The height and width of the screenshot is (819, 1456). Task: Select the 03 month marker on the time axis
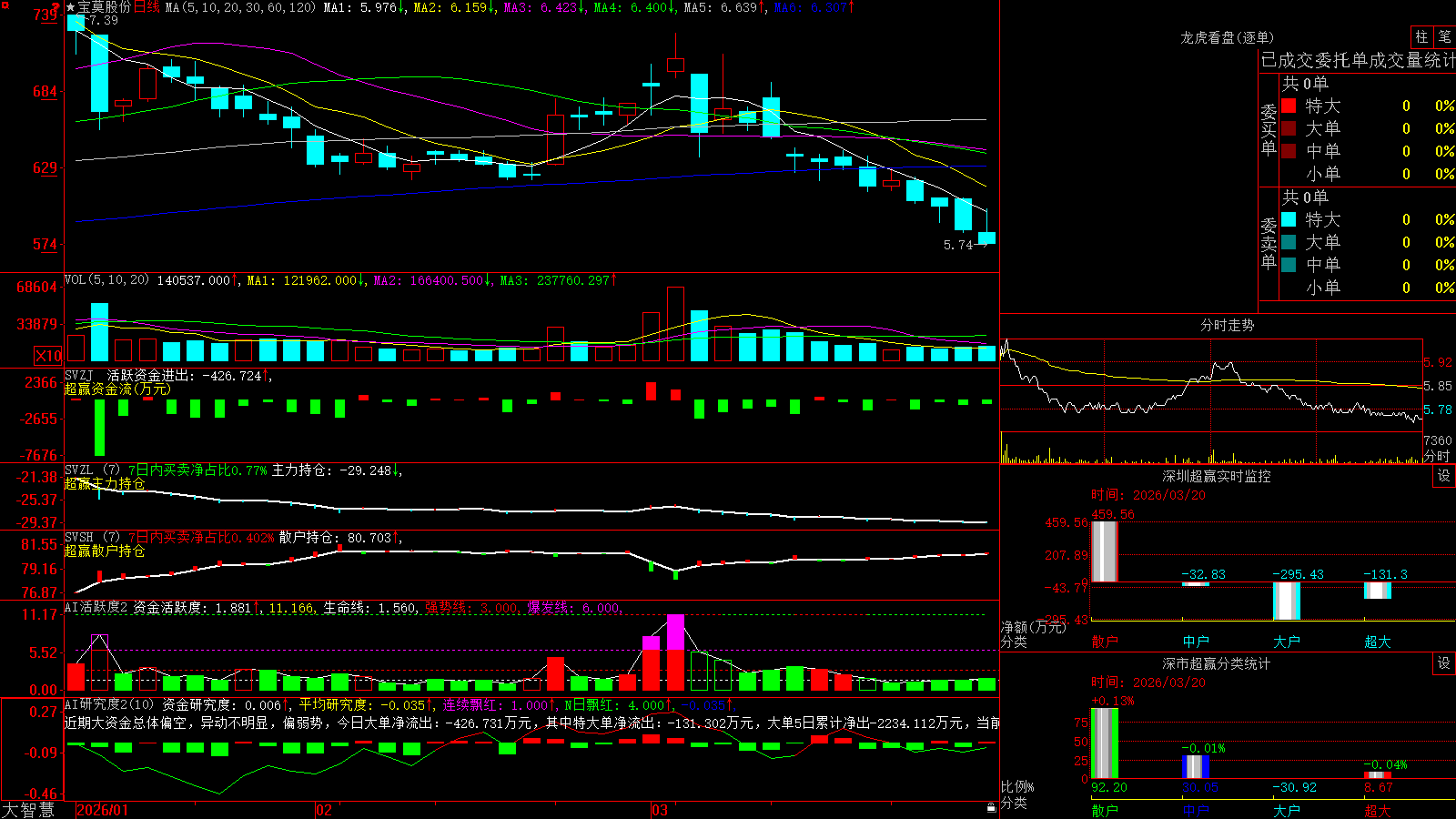(660, 810)
